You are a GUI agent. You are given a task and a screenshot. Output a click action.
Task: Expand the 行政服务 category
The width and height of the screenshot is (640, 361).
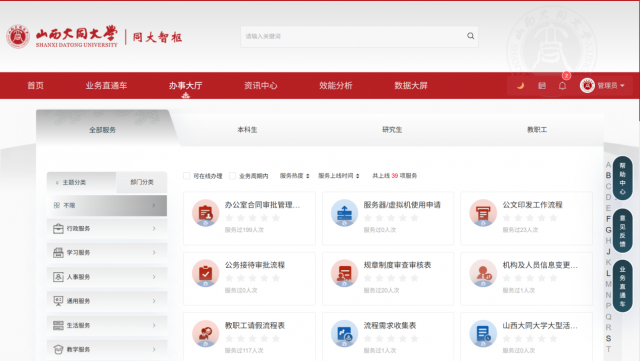pyautogui.click(x=107, y=228)
